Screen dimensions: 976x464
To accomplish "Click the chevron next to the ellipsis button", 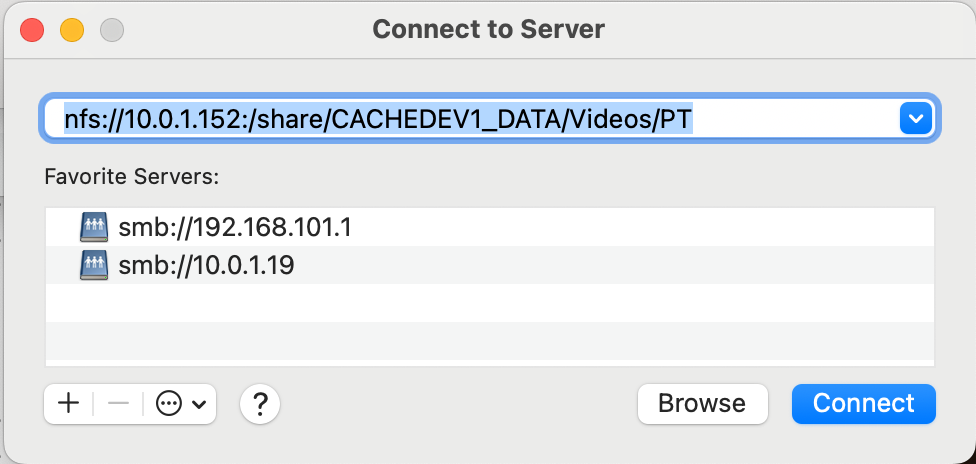I will [198, 404].
